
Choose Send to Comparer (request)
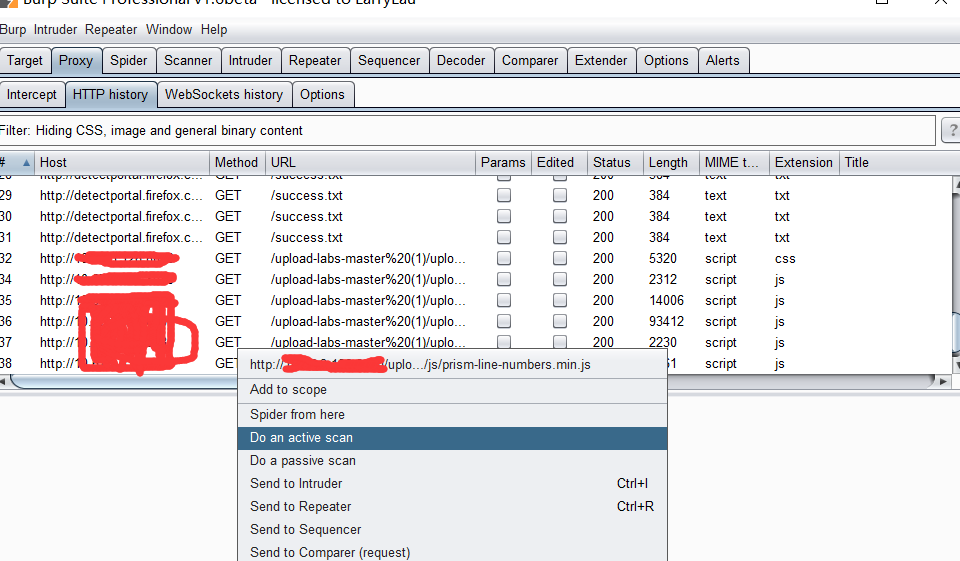(452, 552)
